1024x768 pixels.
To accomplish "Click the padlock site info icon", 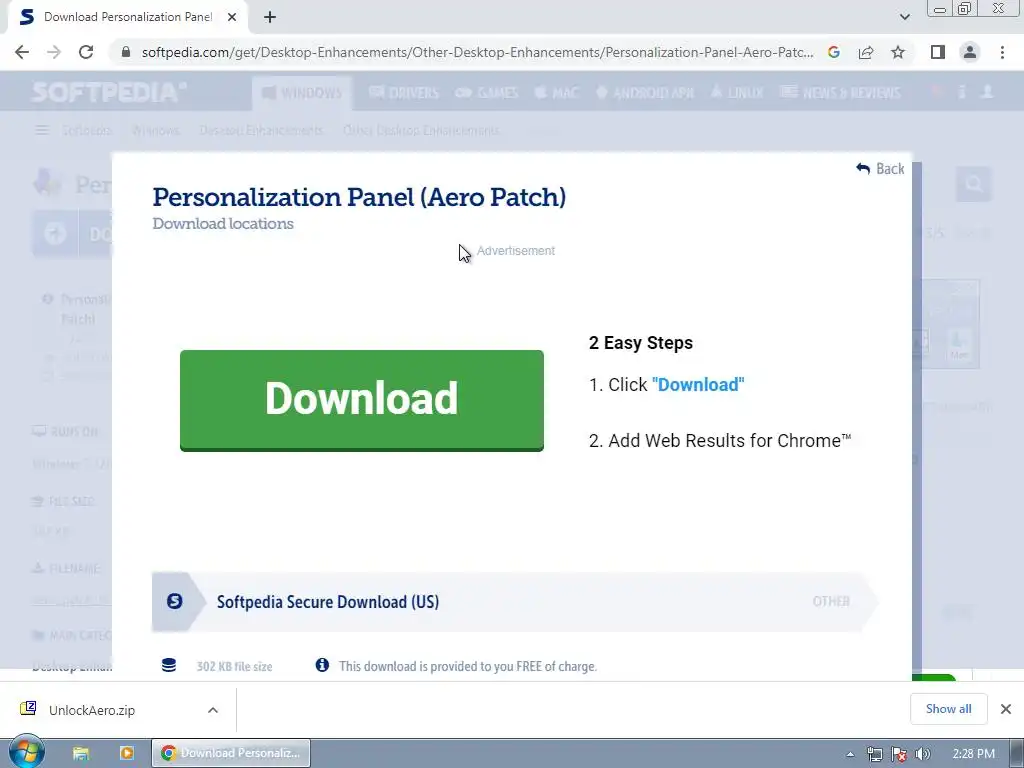I will (126, 52).
